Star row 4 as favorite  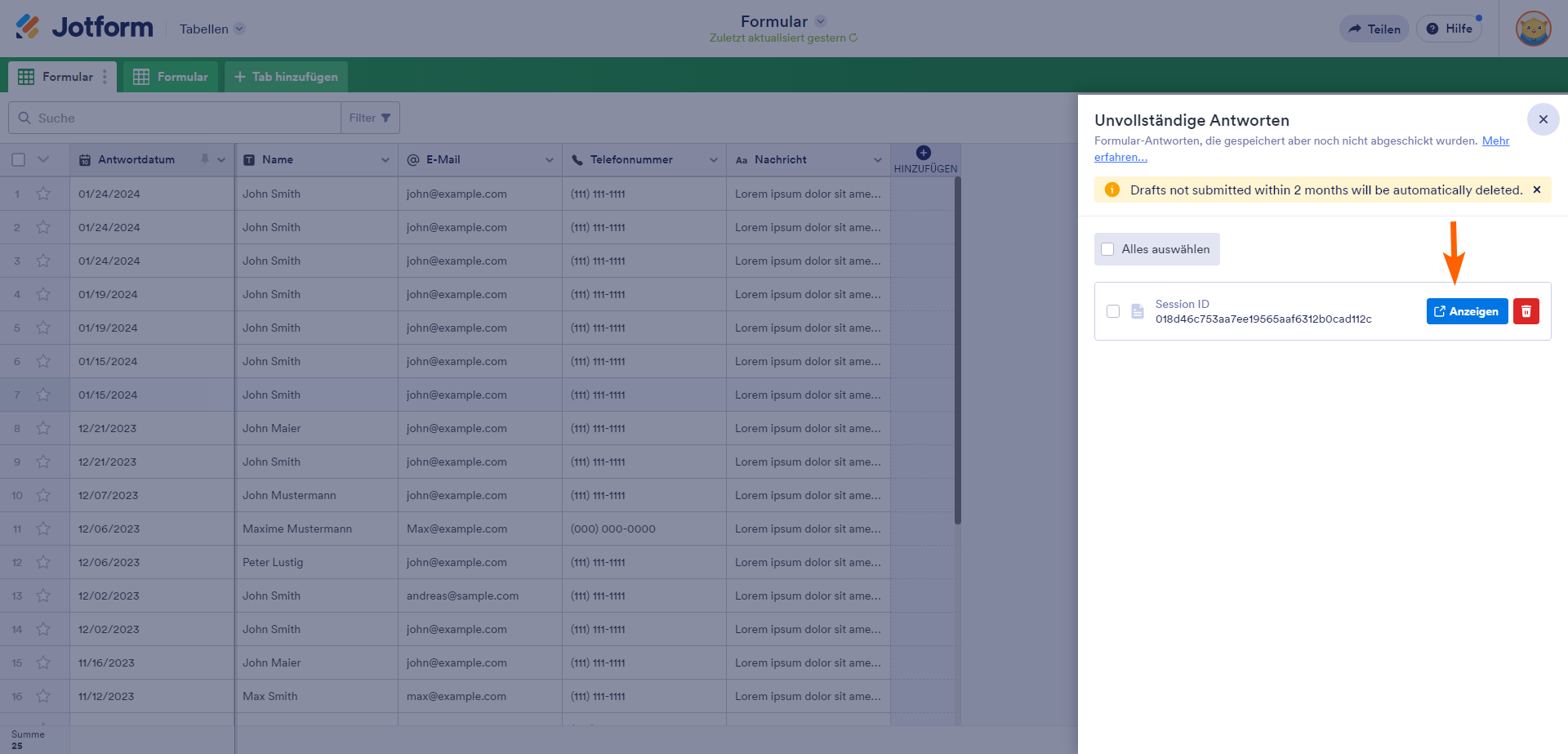[43, 294]
